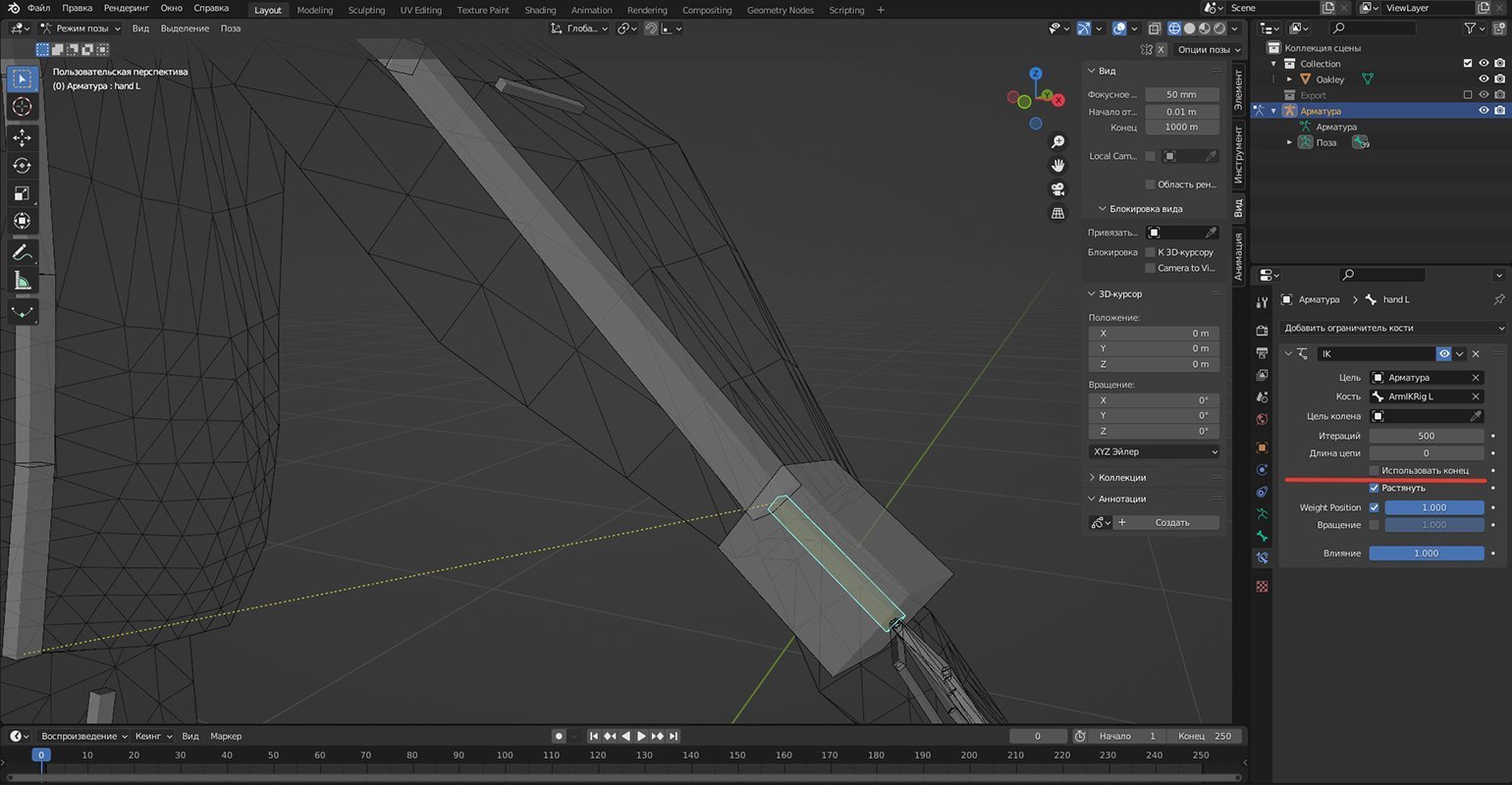
Task: Click 'Итераций' 500 value field
Action: (1427, 436)
